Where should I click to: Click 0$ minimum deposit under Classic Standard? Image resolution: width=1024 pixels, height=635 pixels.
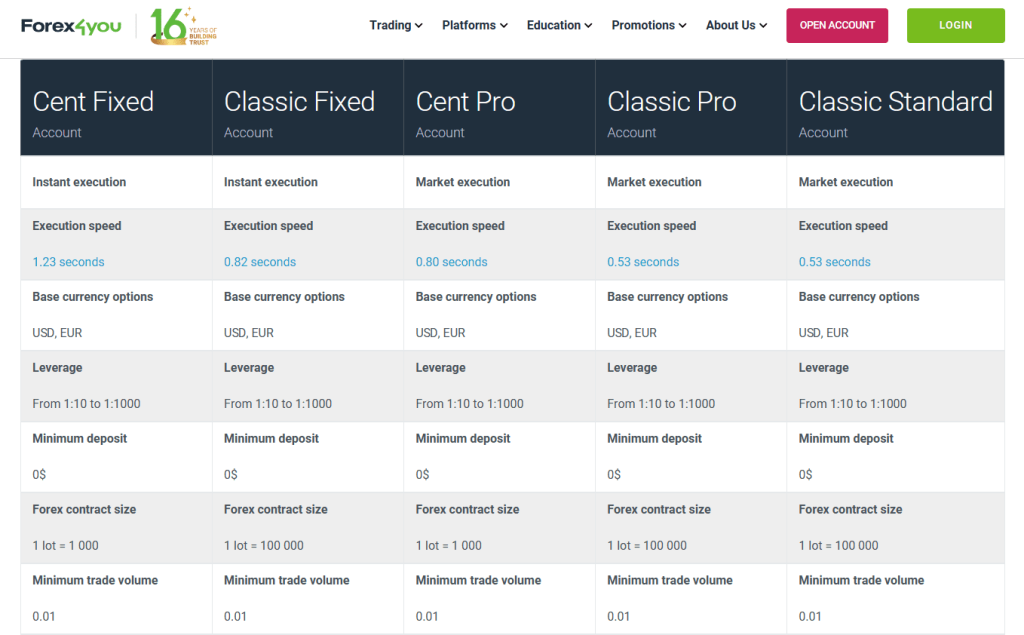coord(805,475)
